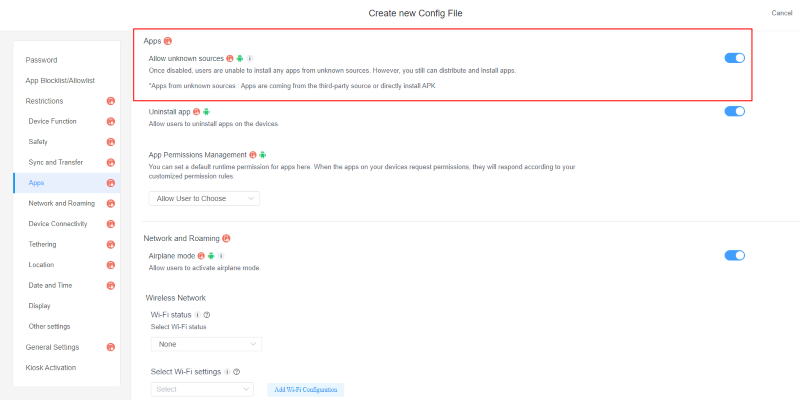Click Cancel at the top right
This screenshot has height=400, width=800.
tap(781, 13)
